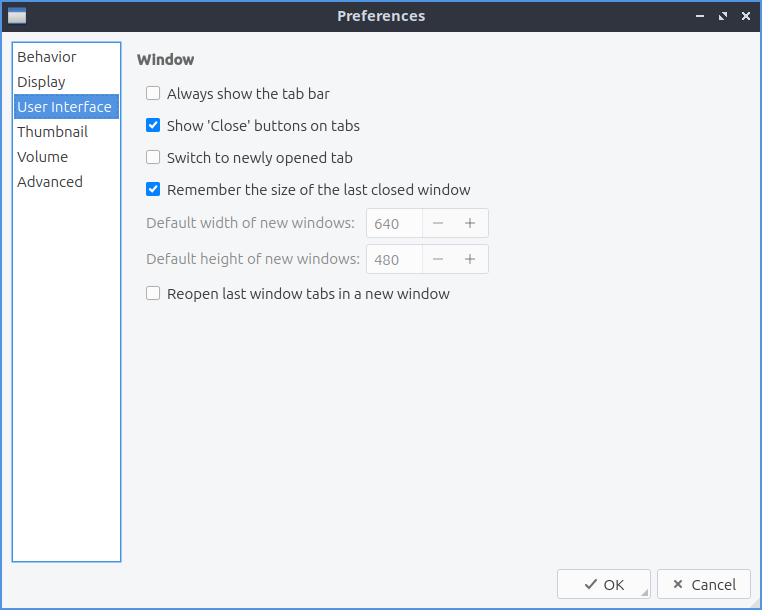Decrease default width with minus button

[438, 224]
